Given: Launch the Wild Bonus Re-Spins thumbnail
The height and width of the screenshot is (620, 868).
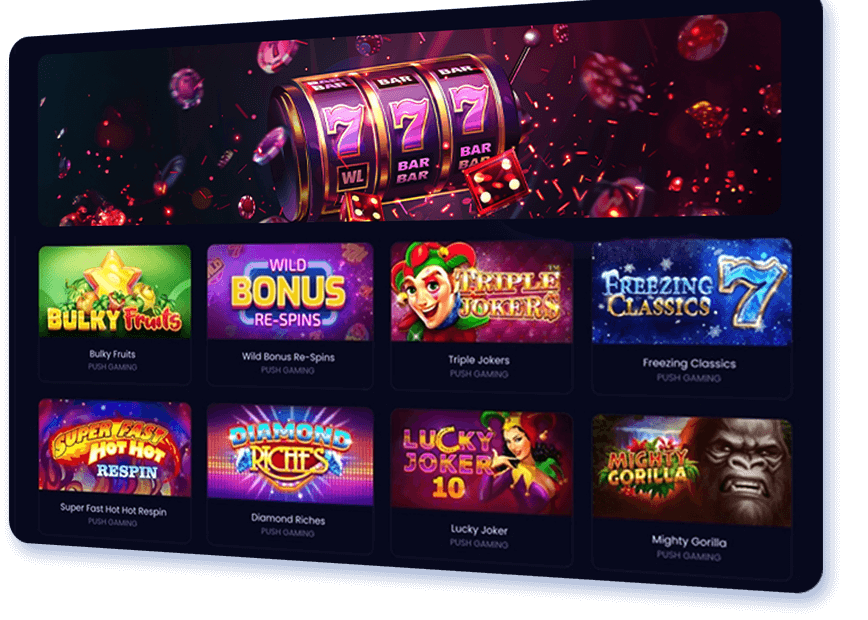Looking at the screenshot, I should pyautogui.click(x=290, y=291).
